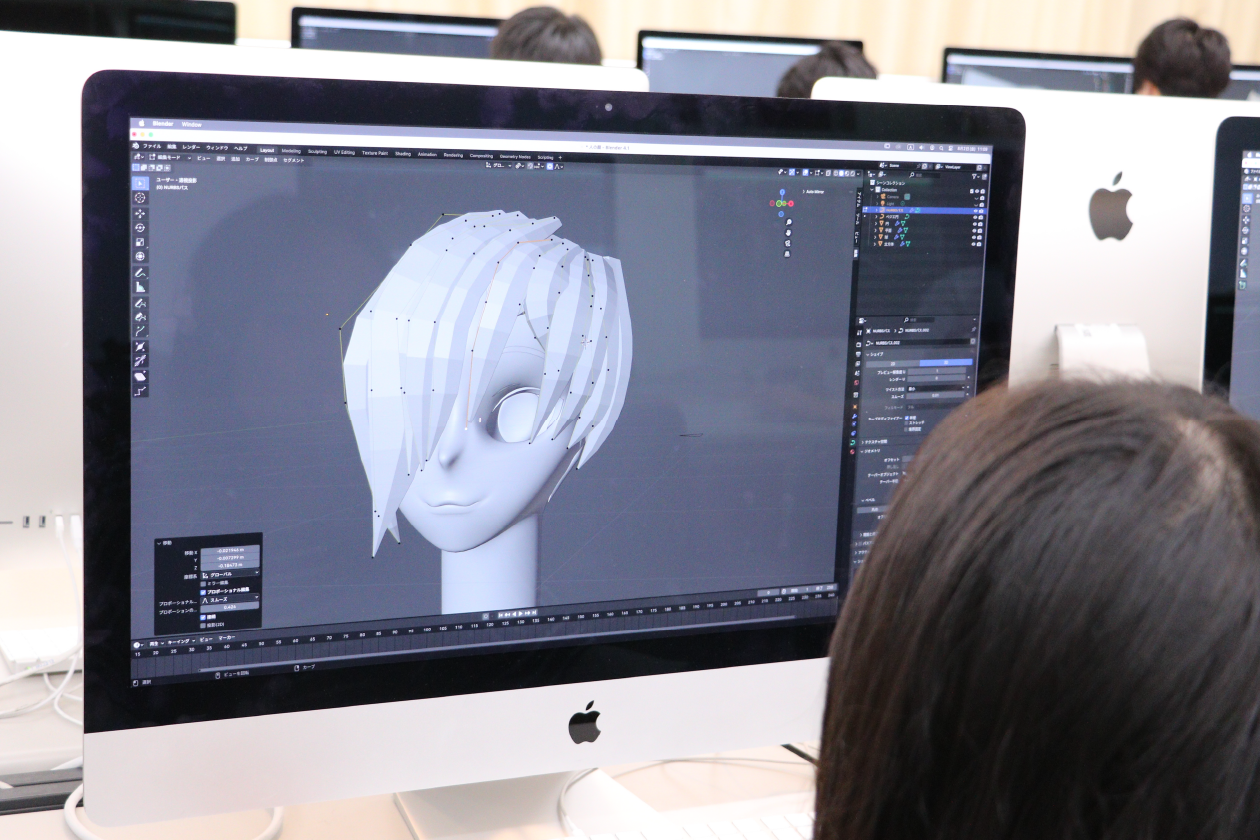Click the play button in timeline
1260x840 pixels.
tap(520, 613)
